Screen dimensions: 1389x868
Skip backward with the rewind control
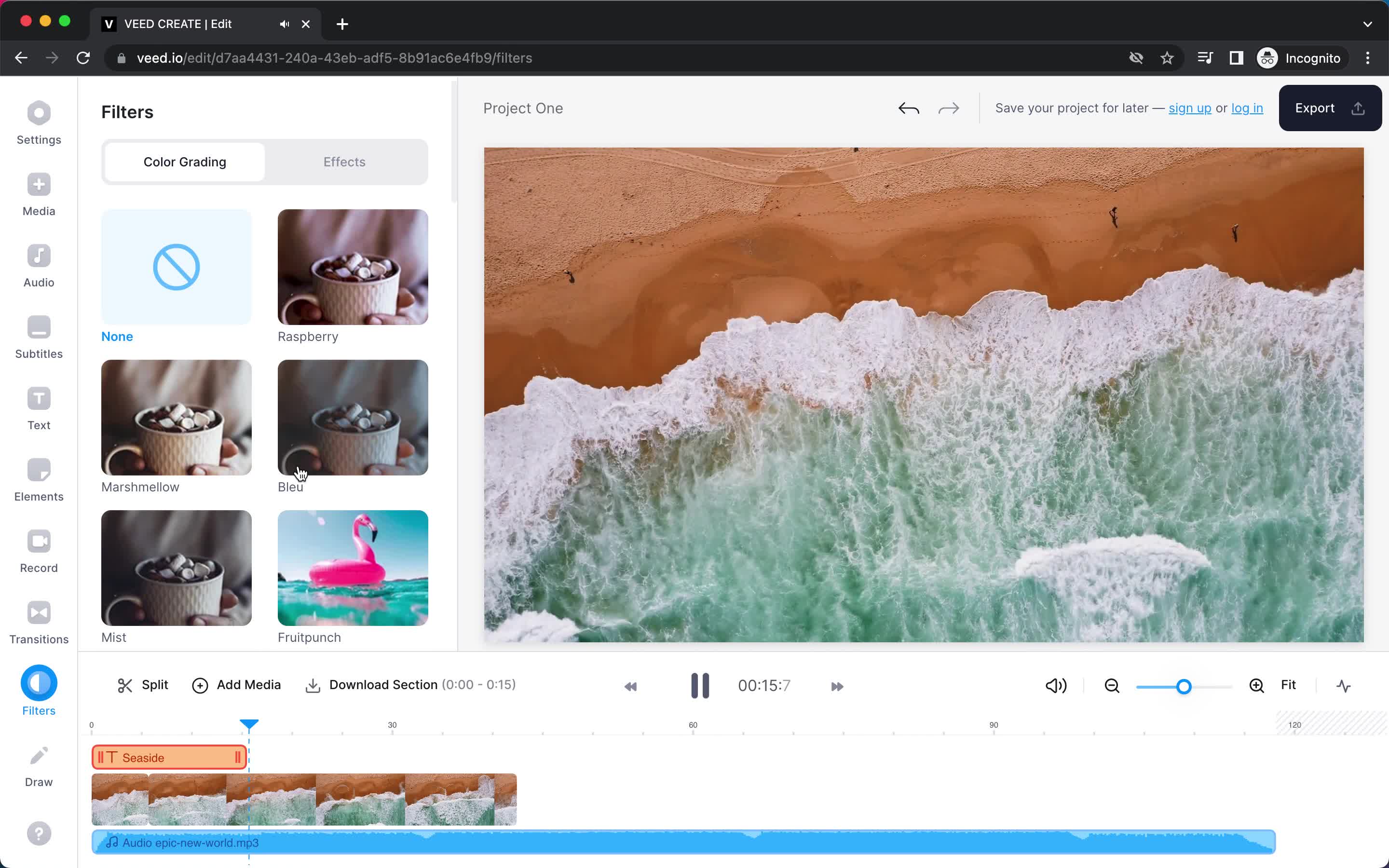click(630, 687)
